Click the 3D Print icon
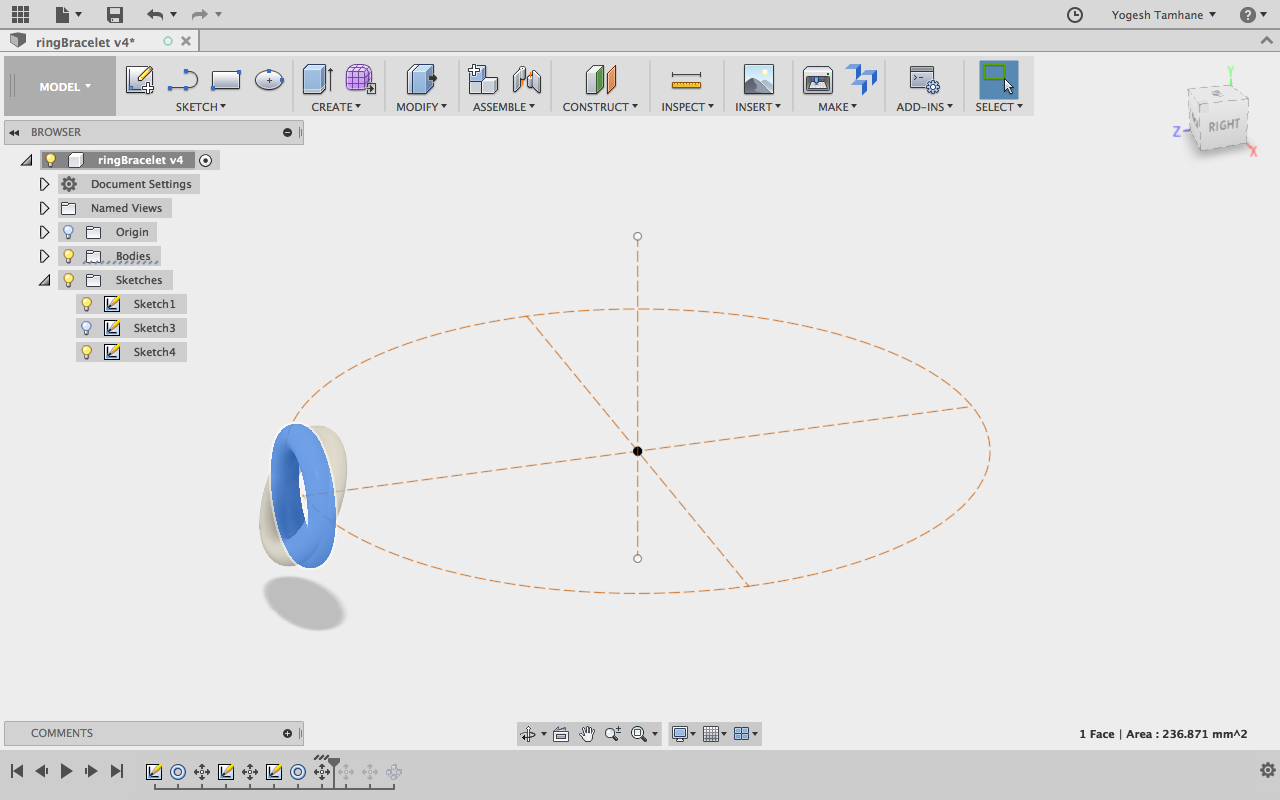Image resolution: width=1280 pixels, height=800 pixels. 818,80
